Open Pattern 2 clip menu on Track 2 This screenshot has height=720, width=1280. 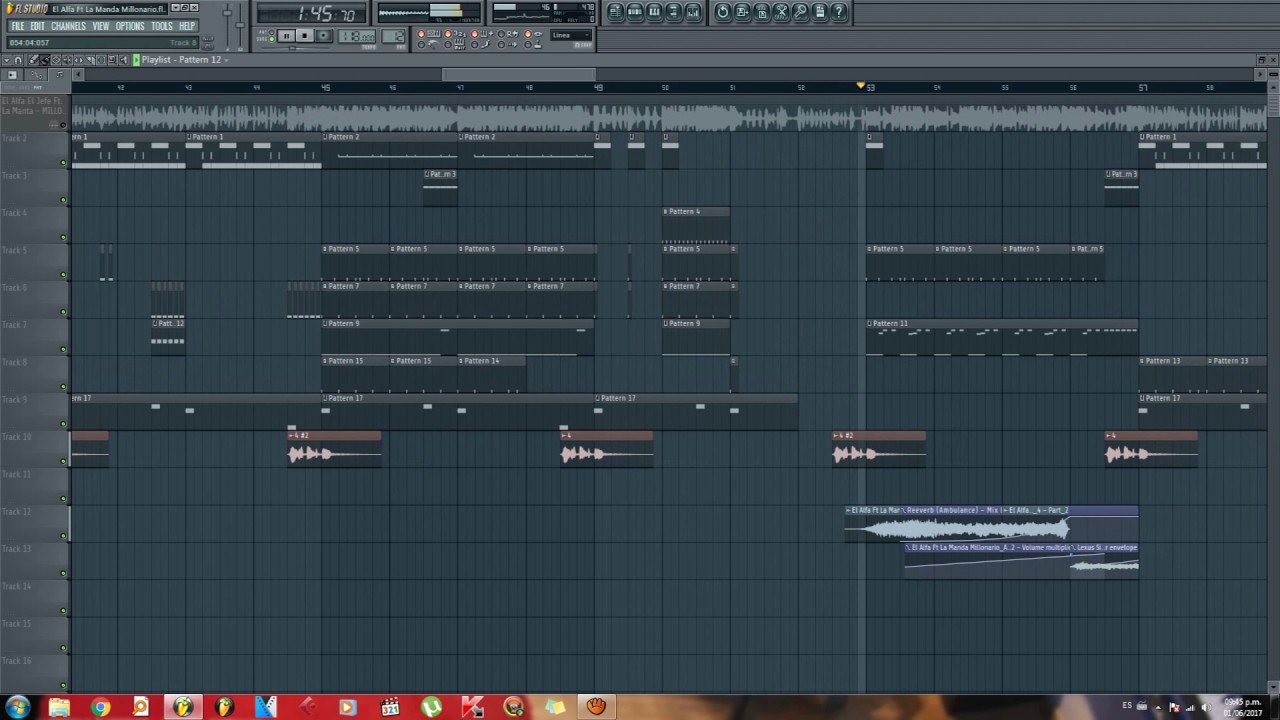(326, 137)
